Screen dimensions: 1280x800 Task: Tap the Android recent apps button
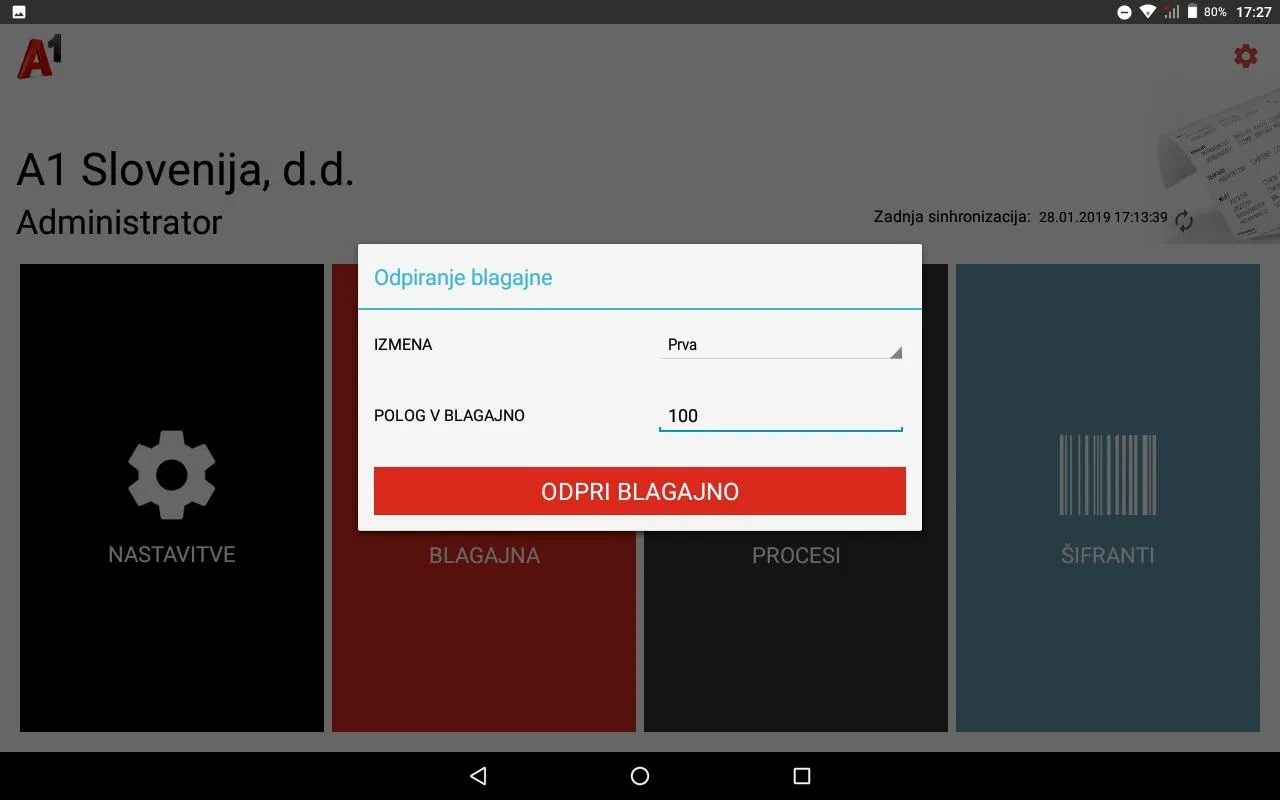tap(801, 776)
